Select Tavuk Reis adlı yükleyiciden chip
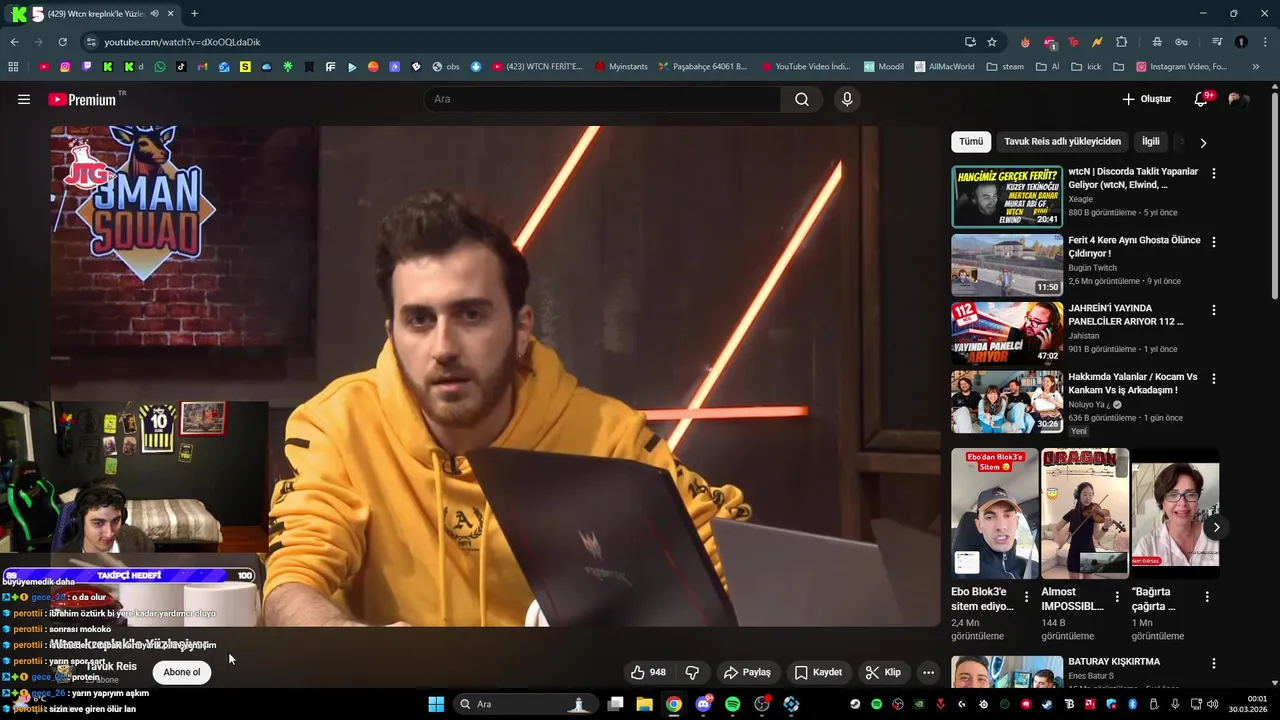Viewport: 1280px width, 720px height. 1062,142
